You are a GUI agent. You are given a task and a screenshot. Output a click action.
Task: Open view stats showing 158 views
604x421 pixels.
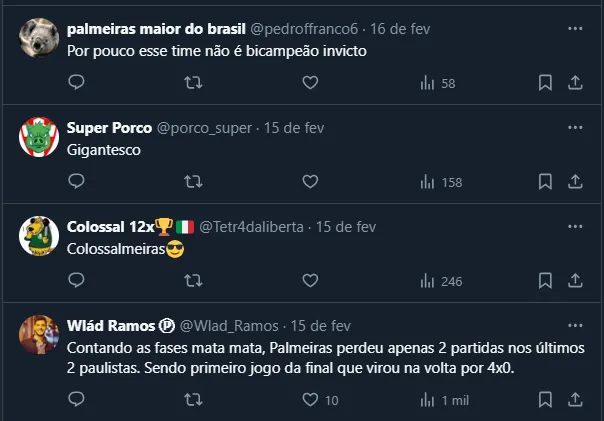(x=440, y=182)
